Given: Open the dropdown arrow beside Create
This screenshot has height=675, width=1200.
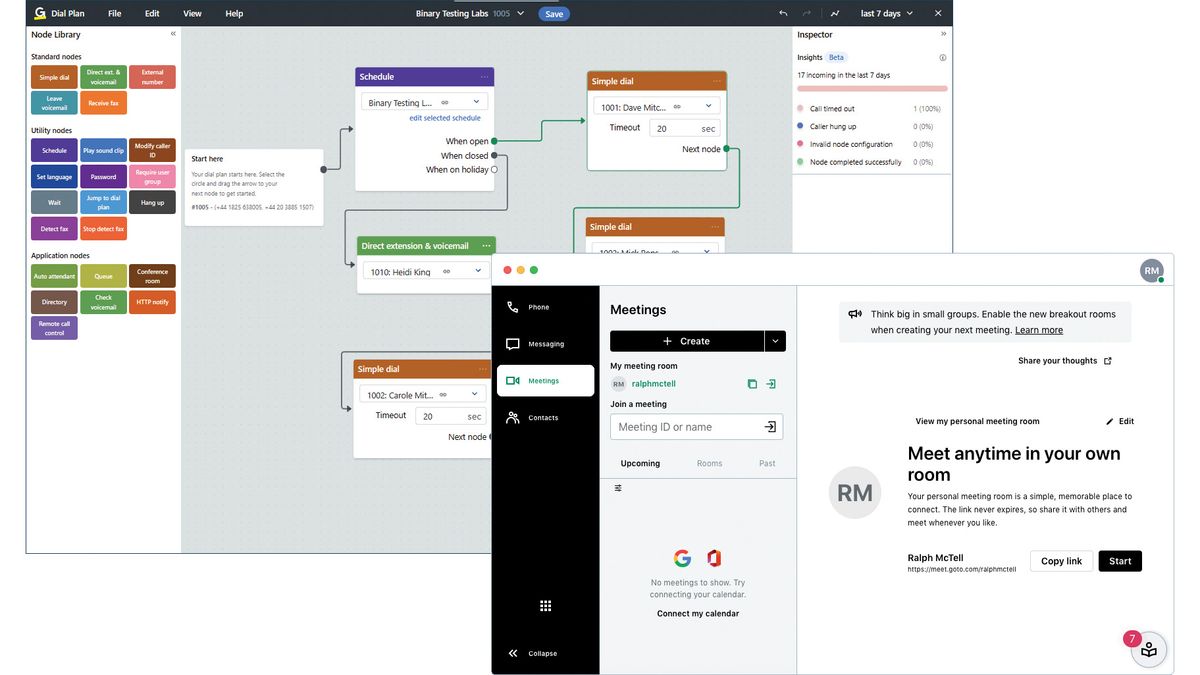Looking at the screenshot, I should pyautogui.click(x=775, y=341).
